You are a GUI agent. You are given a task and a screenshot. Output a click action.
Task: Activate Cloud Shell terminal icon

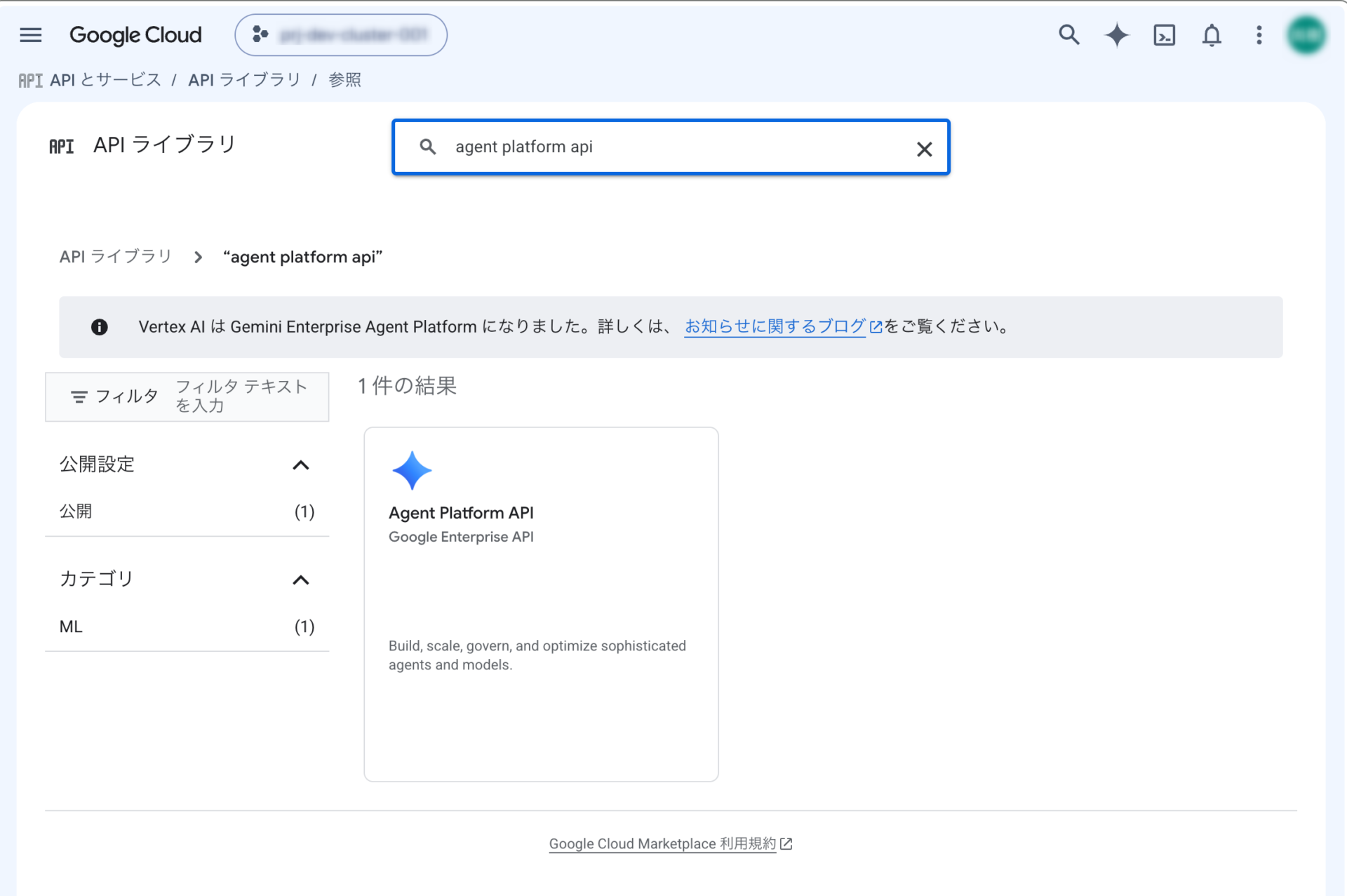[x=1164, y=35]
